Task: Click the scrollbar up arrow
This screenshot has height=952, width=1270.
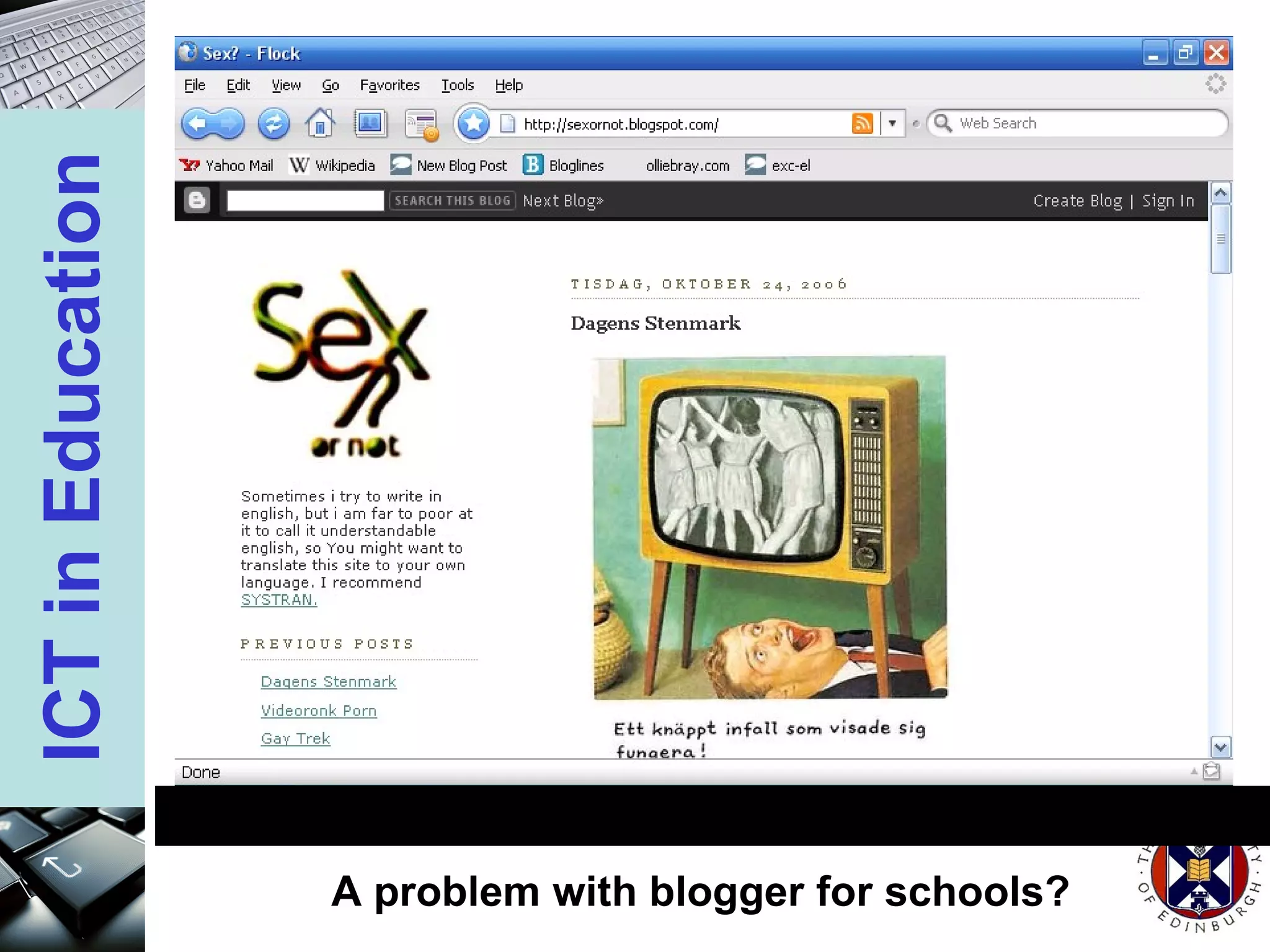Action: (1220, 193)
